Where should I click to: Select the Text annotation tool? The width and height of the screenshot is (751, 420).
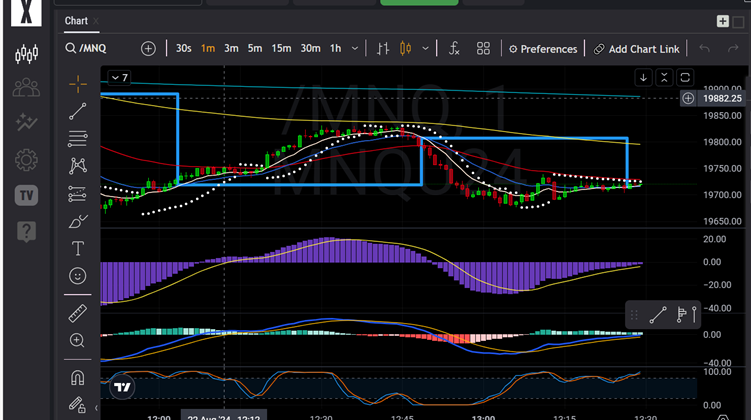tap(78, 249)
